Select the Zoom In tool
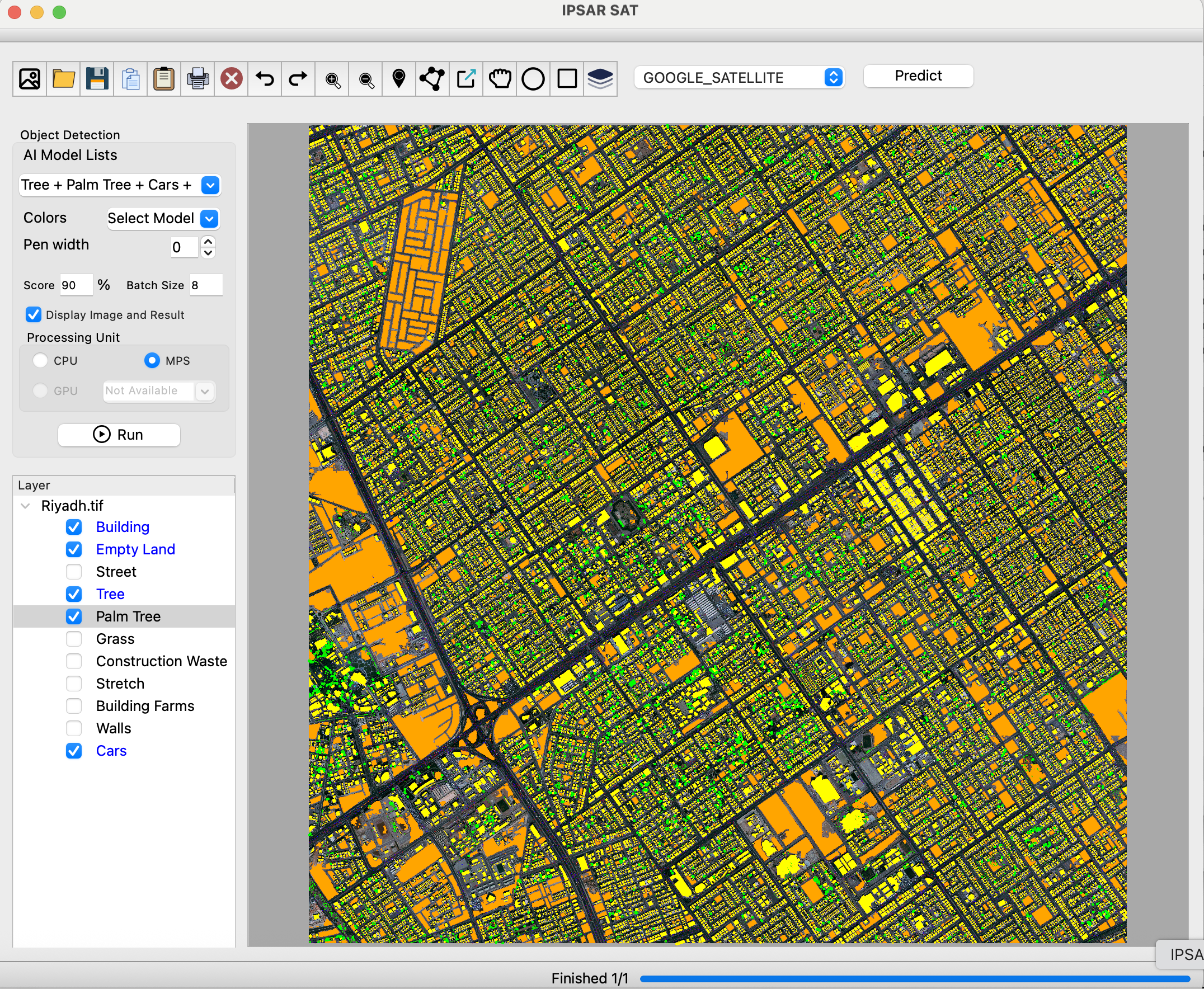1204x989 pixels. coord(332,79)
